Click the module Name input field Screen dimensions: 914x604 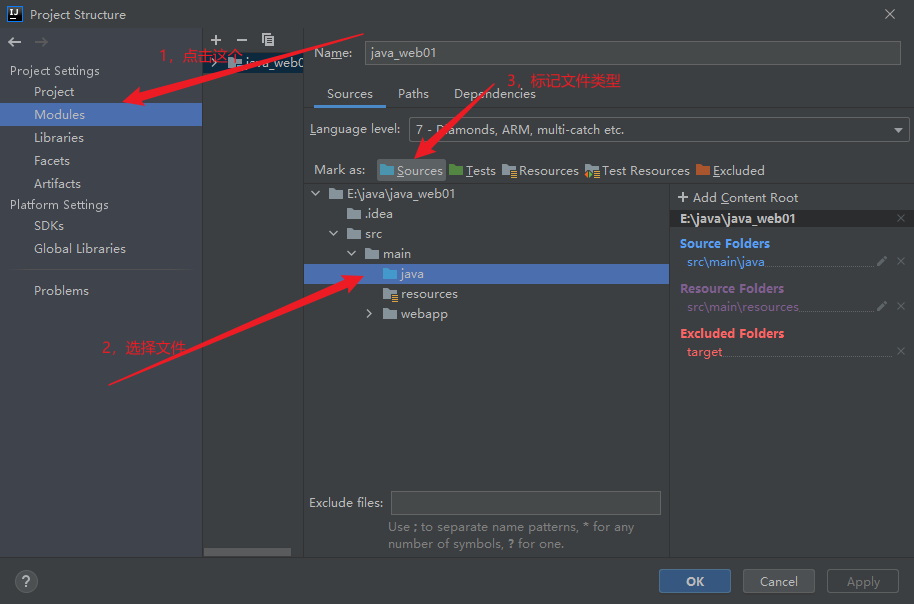(x=632, y=53)
